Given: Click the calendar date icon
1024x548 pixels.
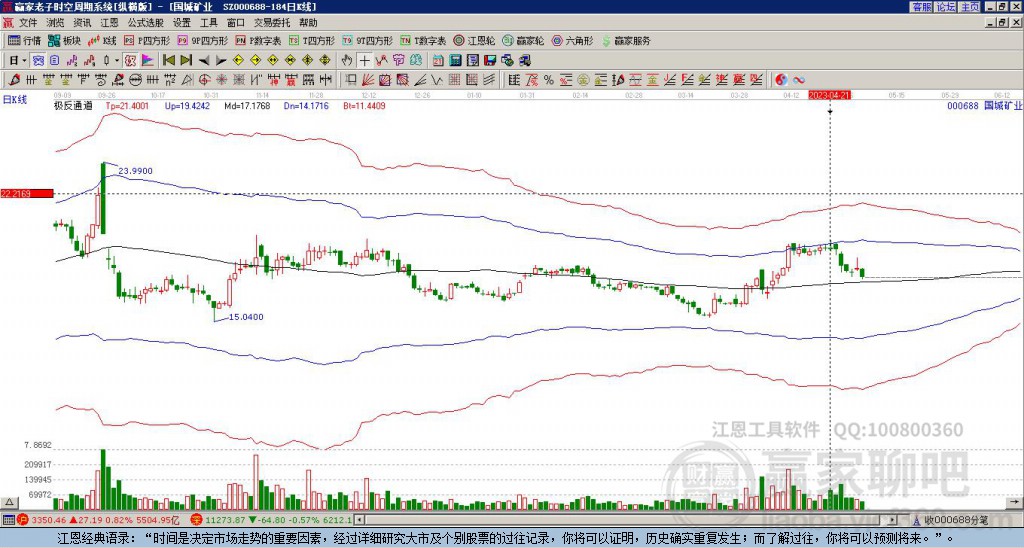Looking at the screenshot, I should pos(438,61).
